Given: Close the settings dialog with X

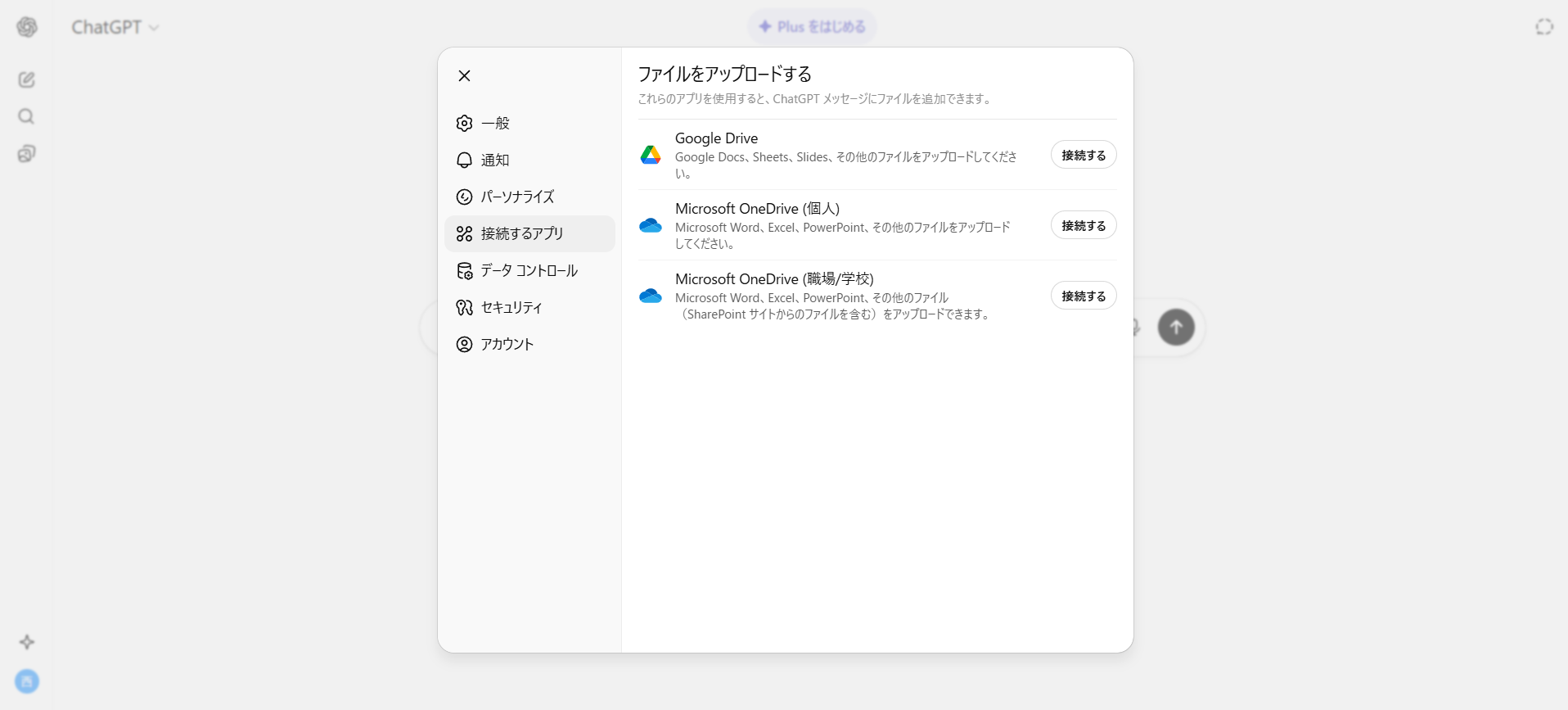Looking at the screenshot, I should pos(464,76).
